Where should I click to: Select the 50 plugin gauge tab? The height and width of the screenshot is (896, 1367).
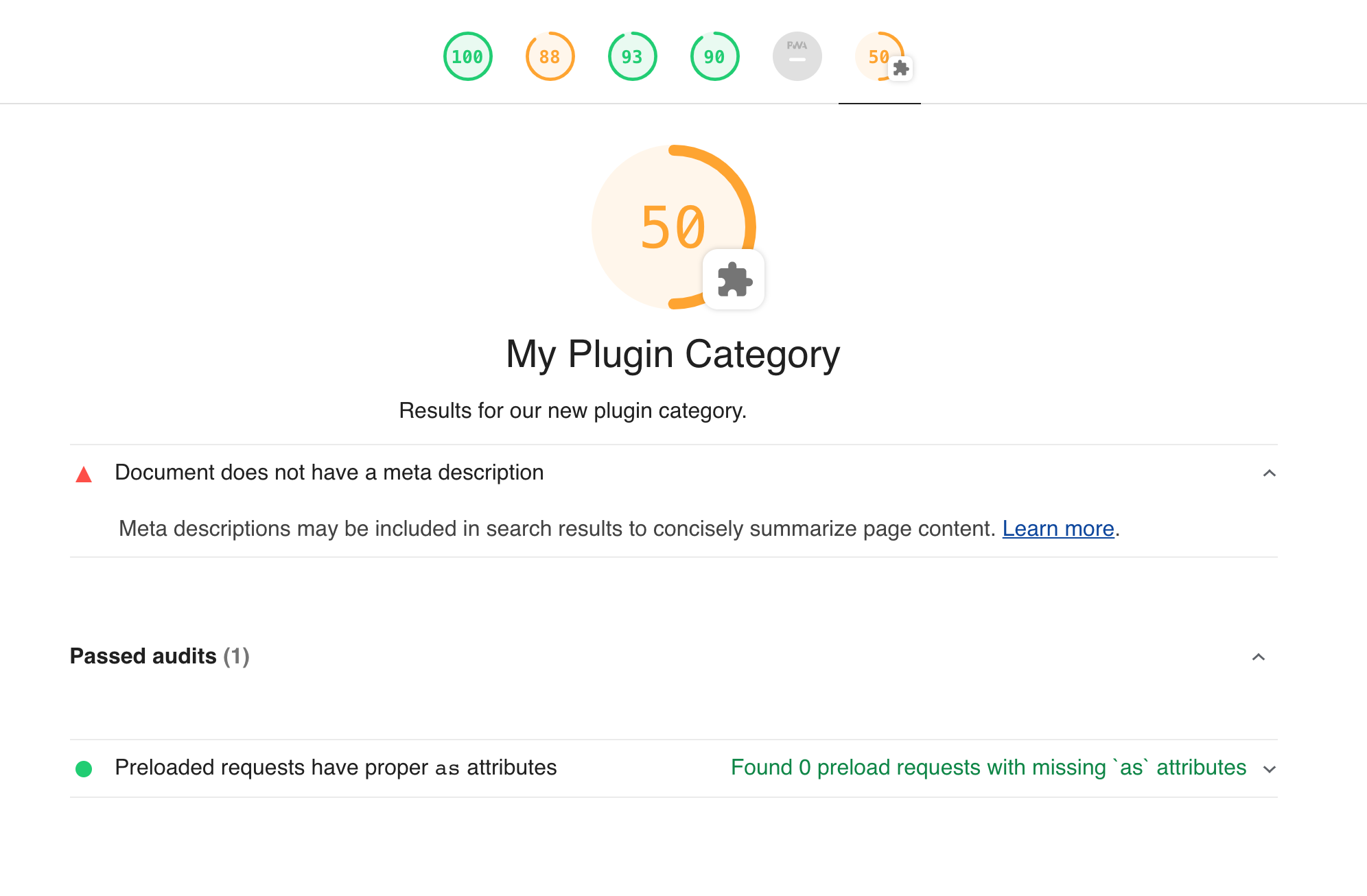coord(879,56)
